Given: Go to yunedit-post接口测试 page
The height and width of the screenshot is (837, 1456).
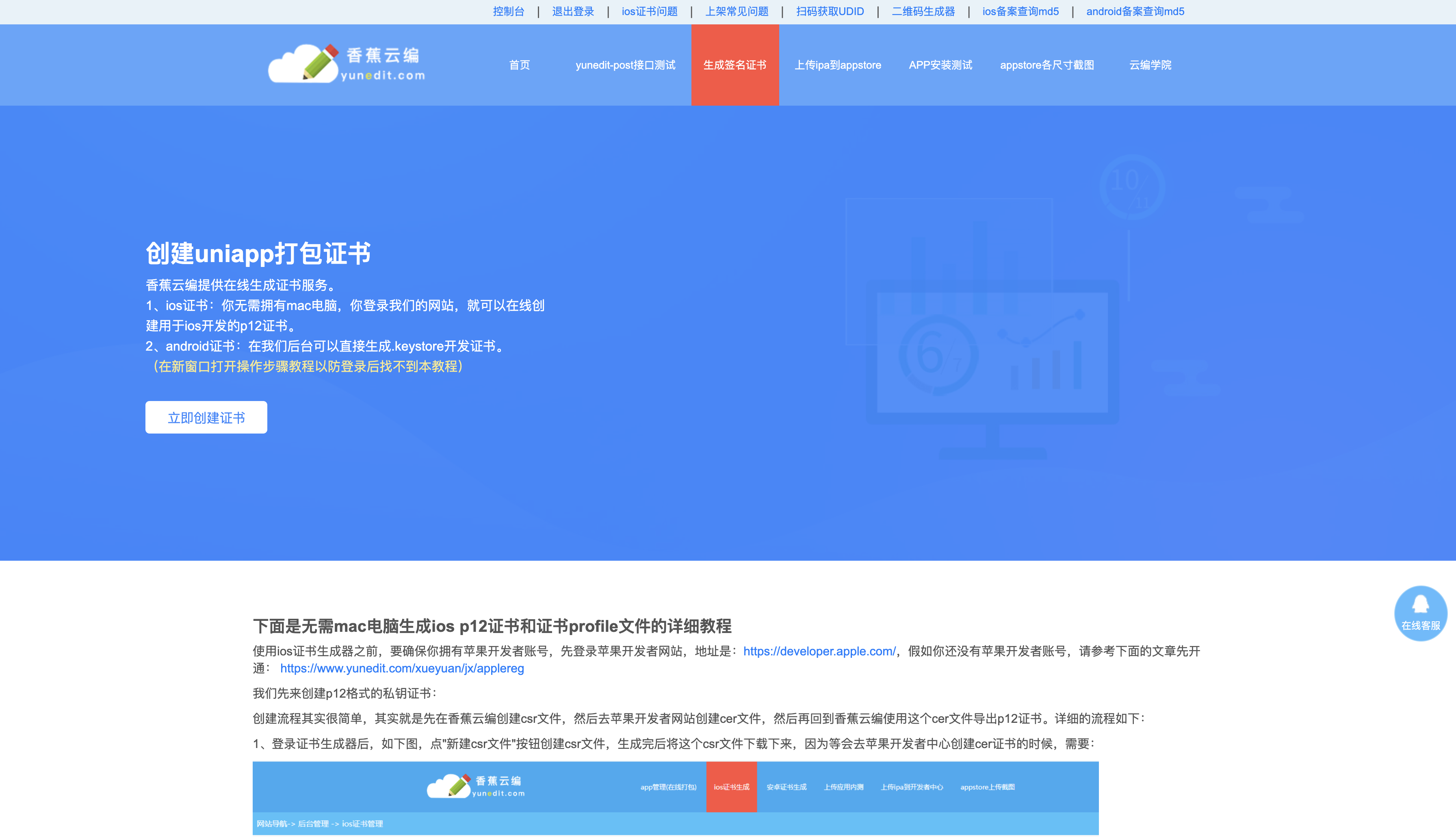Looking at the screenshot, I should [625, 65].
